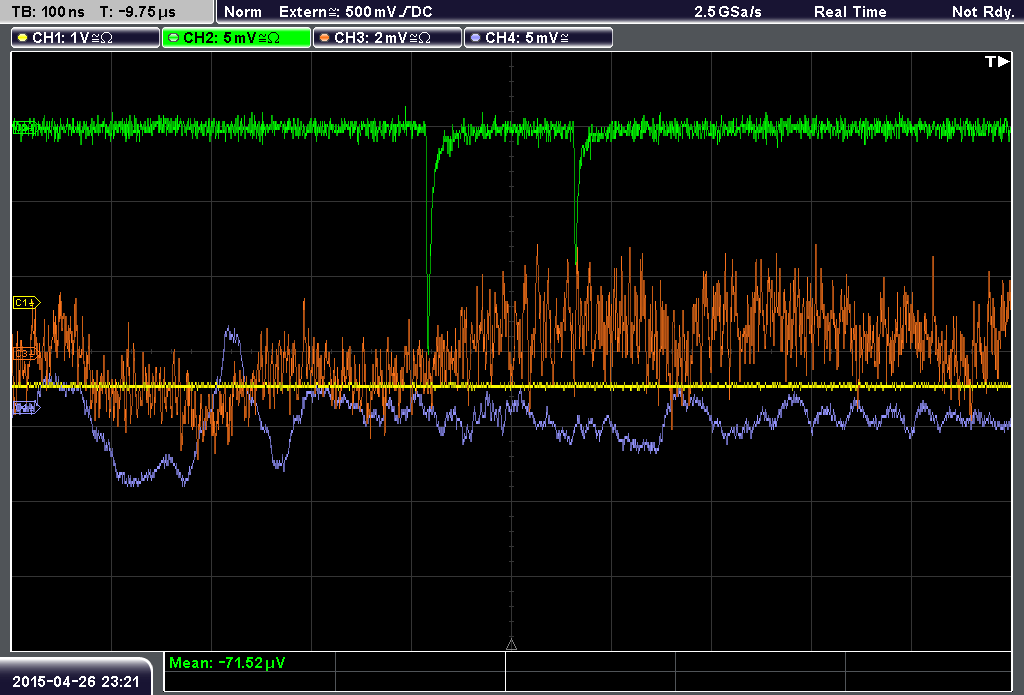Click the orange C3 ground level marker

[25, 353]
